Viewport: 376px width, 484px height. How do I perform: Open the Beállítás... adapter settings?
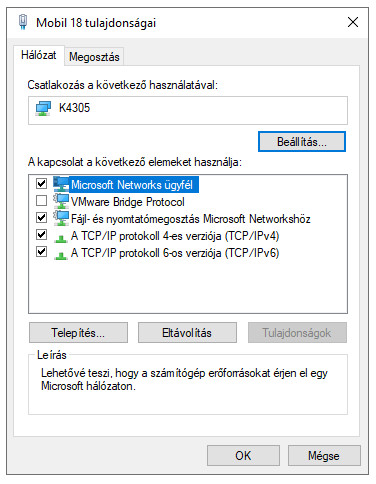pyautogui.click(x=302, y=142)
